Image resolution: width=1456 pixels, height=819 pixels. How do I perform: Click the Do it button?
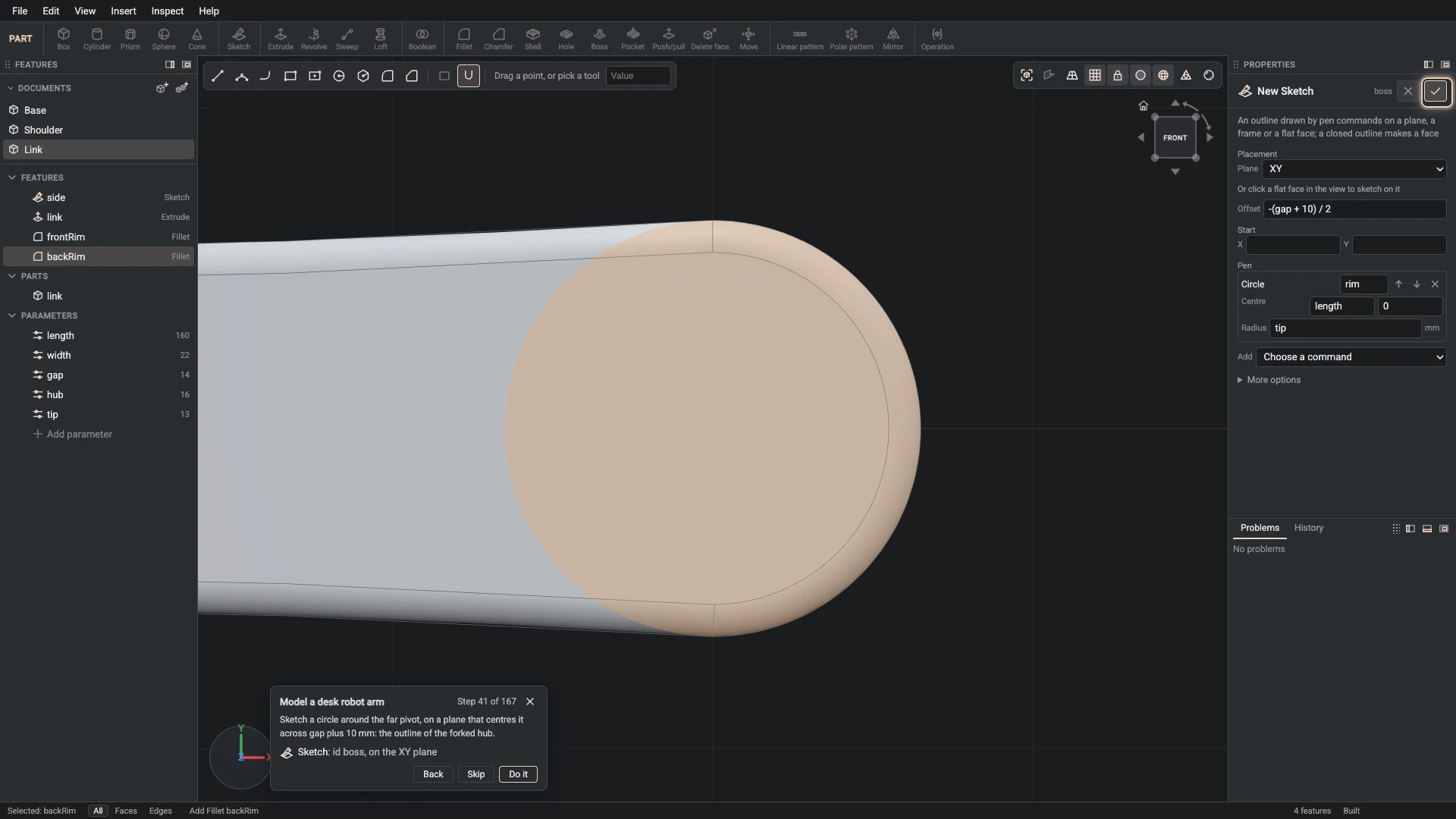pyautogui.click(x=518, y=774)
